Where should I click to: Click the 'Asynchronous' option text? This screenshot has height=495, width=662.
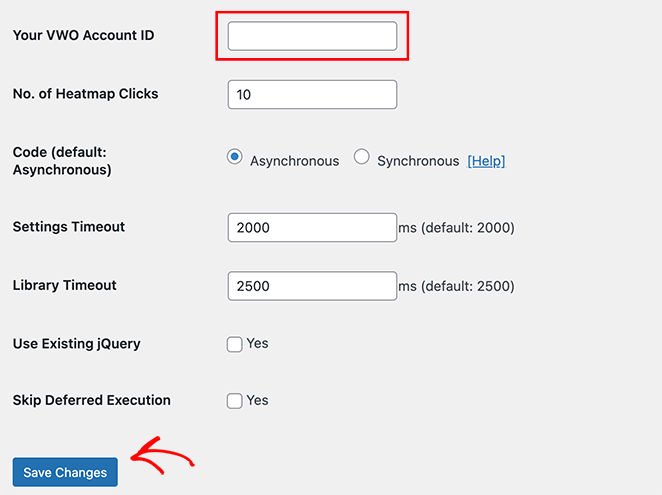tap(294, 161)
